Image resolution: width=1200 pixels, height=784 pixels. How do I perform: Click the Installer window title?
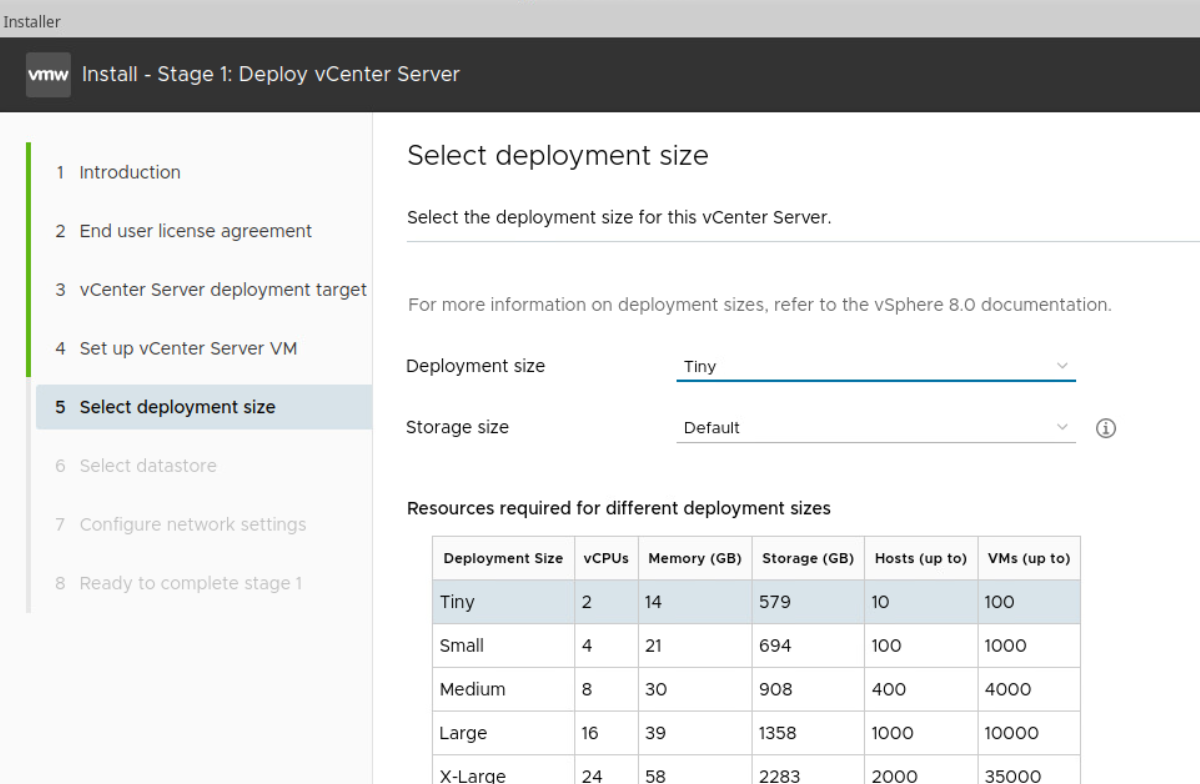coord(32,20)
